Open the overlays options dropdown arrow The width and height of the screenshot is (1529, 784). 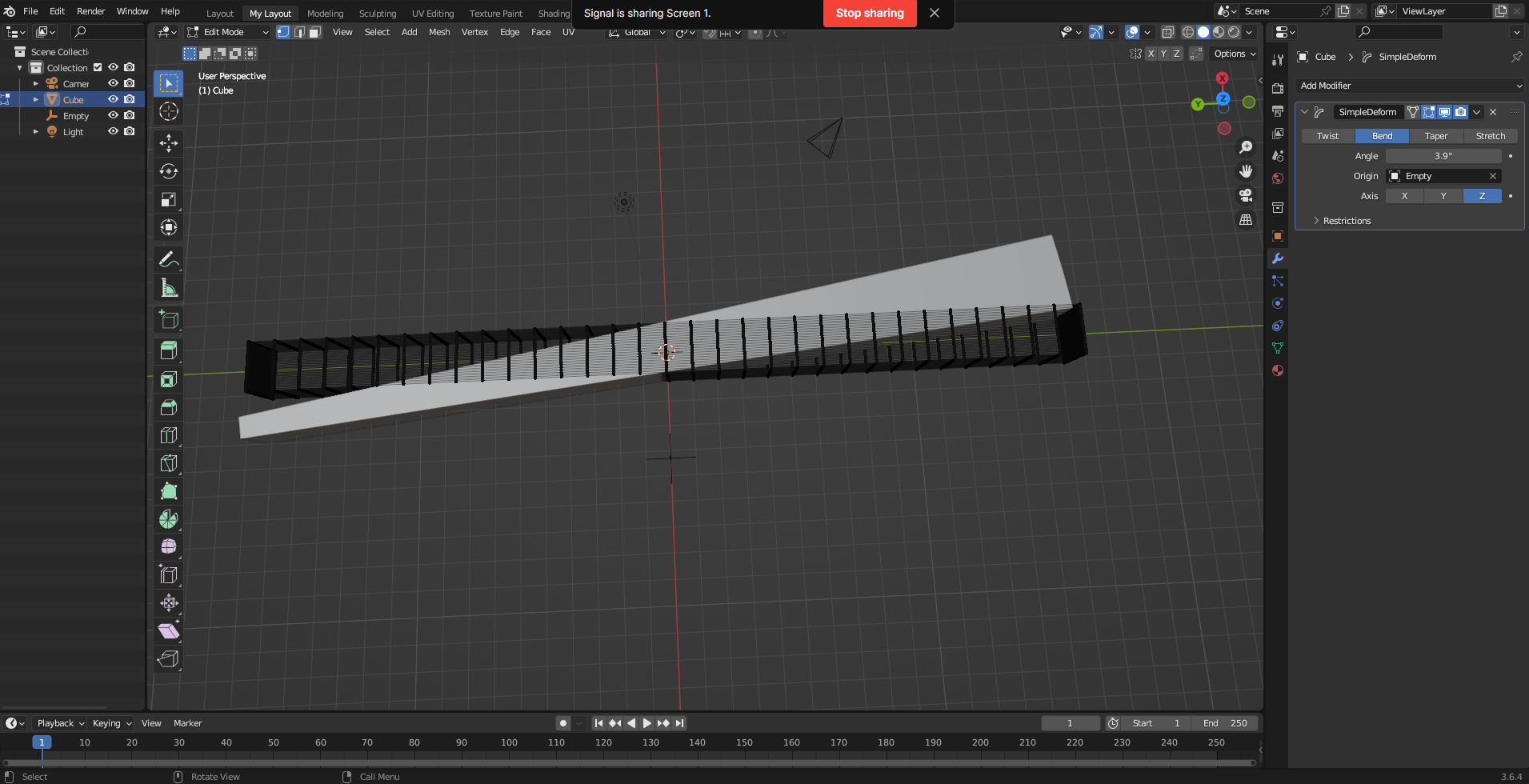click(x=1147, y=32)
